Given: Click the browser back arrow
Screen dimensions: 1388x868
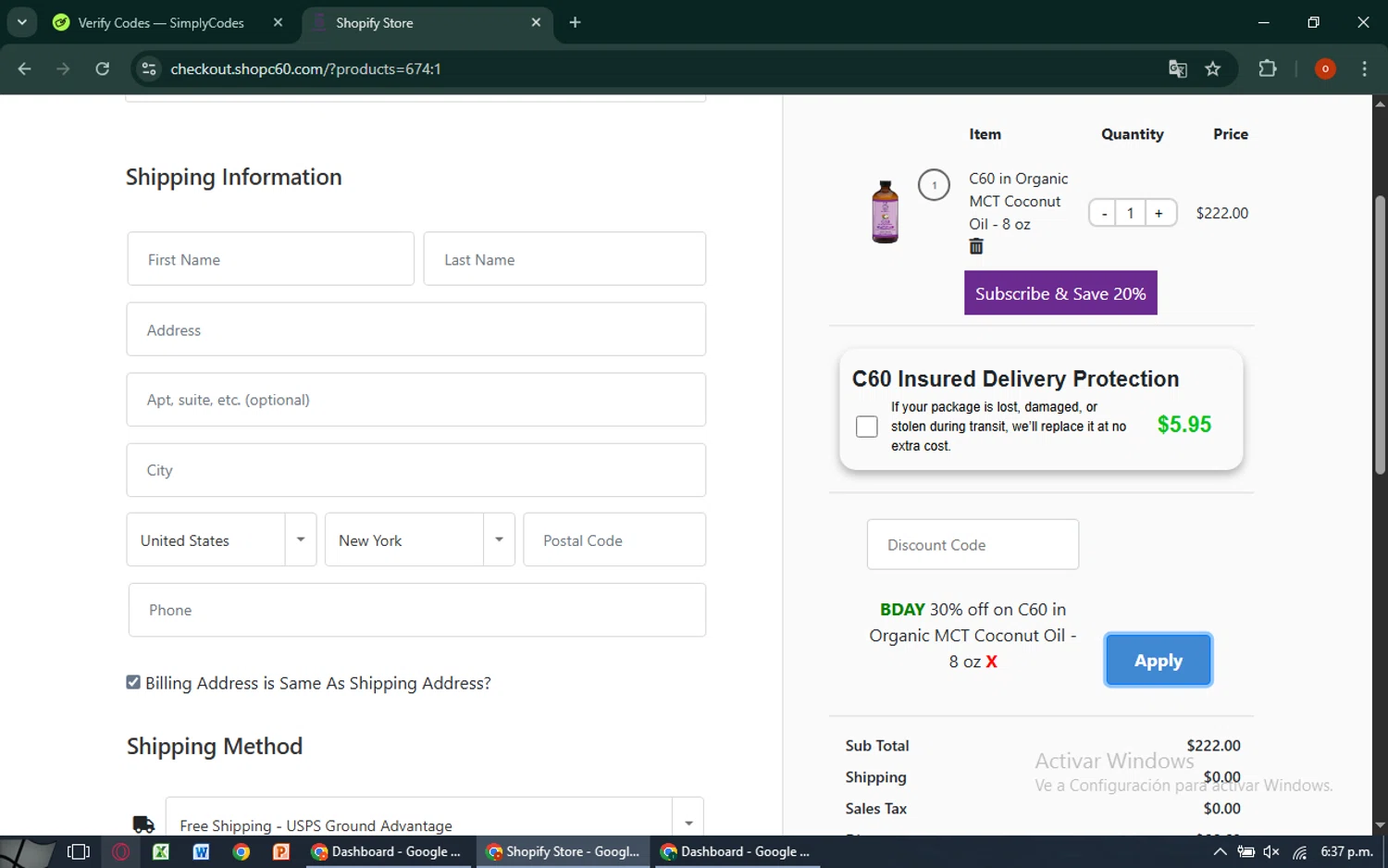Looking at the screenshot, I should coord(25,68).
